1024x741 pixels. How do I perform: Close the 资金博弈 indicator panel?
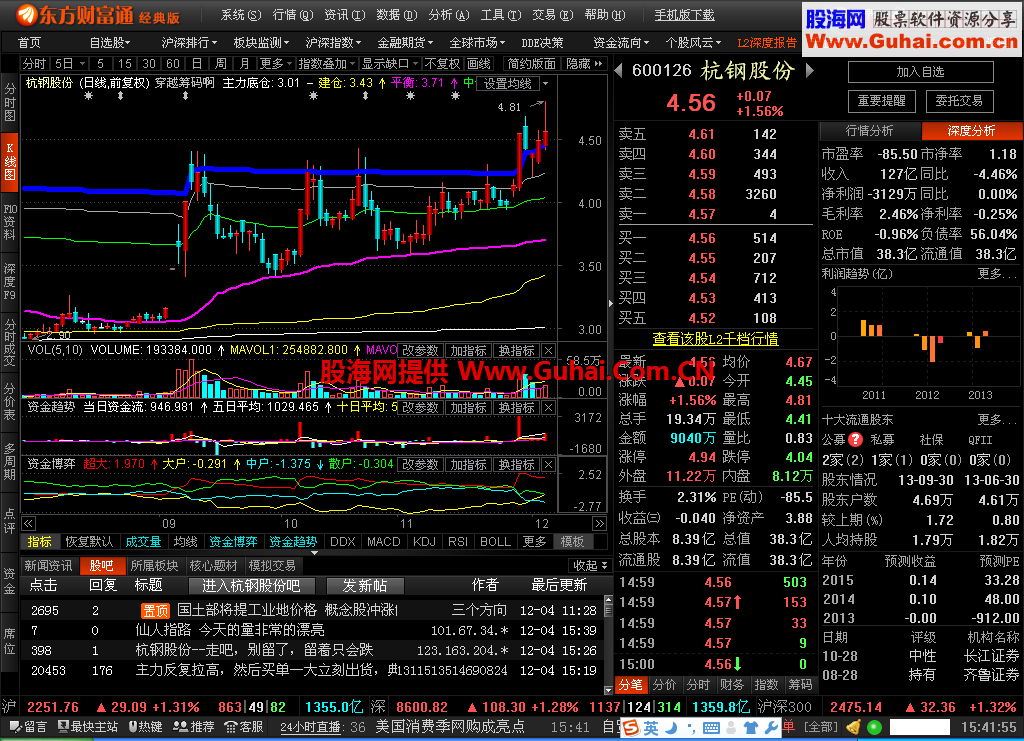click(x=547, y=465)
